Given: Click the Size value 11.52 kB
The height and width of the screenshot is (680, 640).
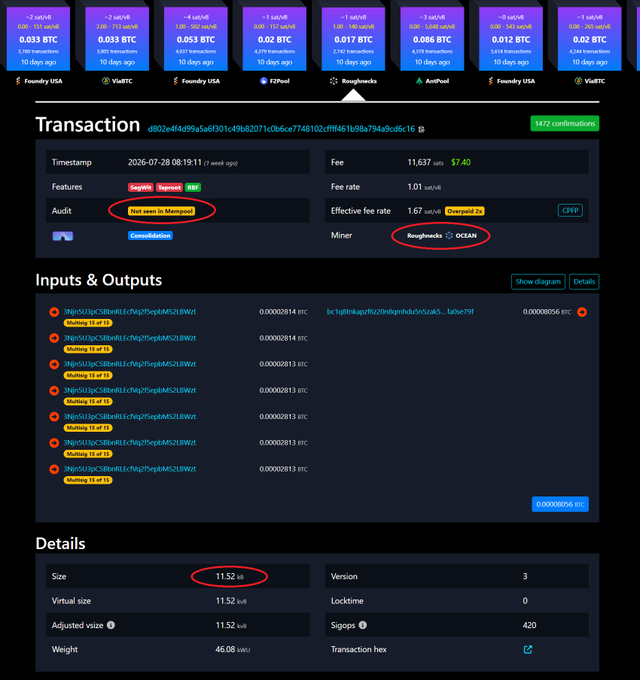Looking at the screenshot, I should tap(230, 576).
